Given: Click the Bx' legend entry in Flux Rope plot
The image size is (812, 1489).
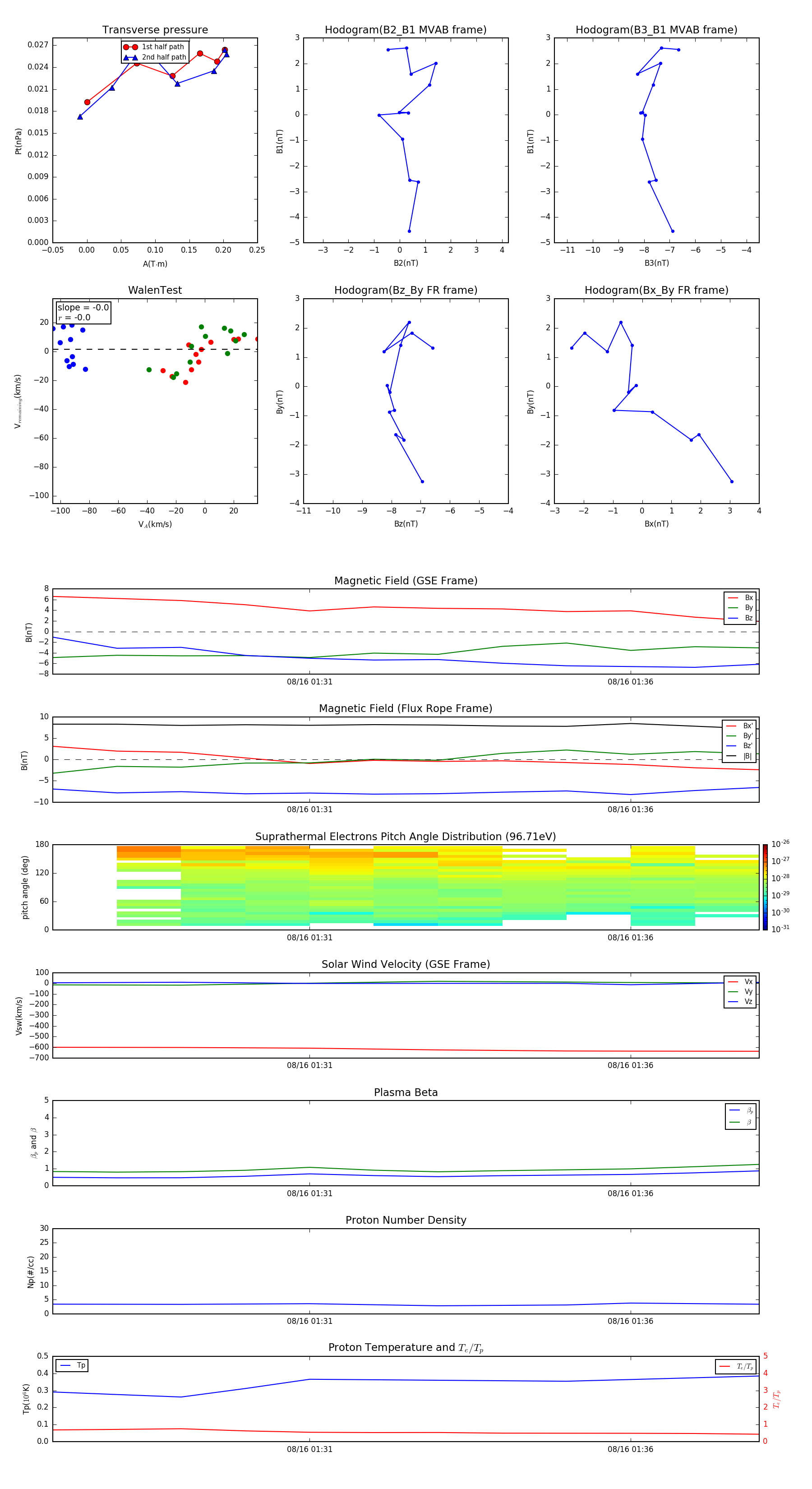Looking at the screenshot, I should (739, 726).
